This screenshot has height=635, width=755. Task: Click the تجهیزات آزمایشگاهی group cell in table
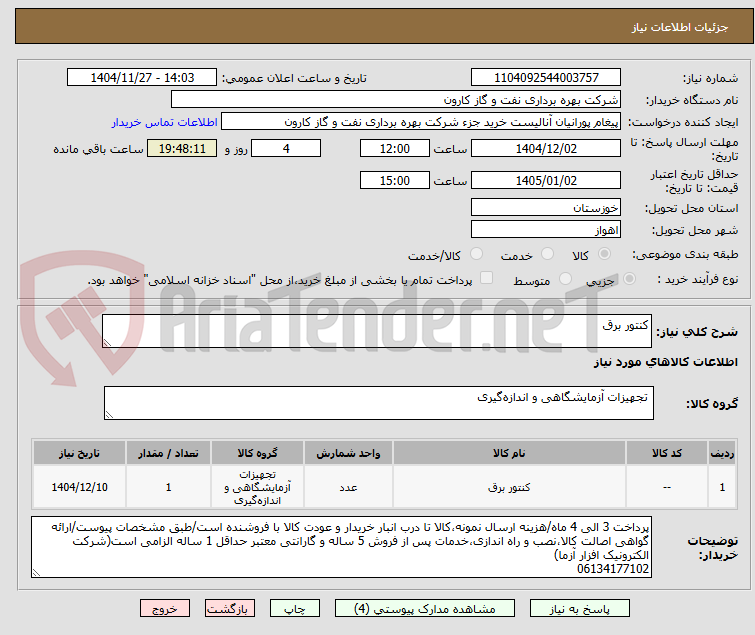pos(257,487)
